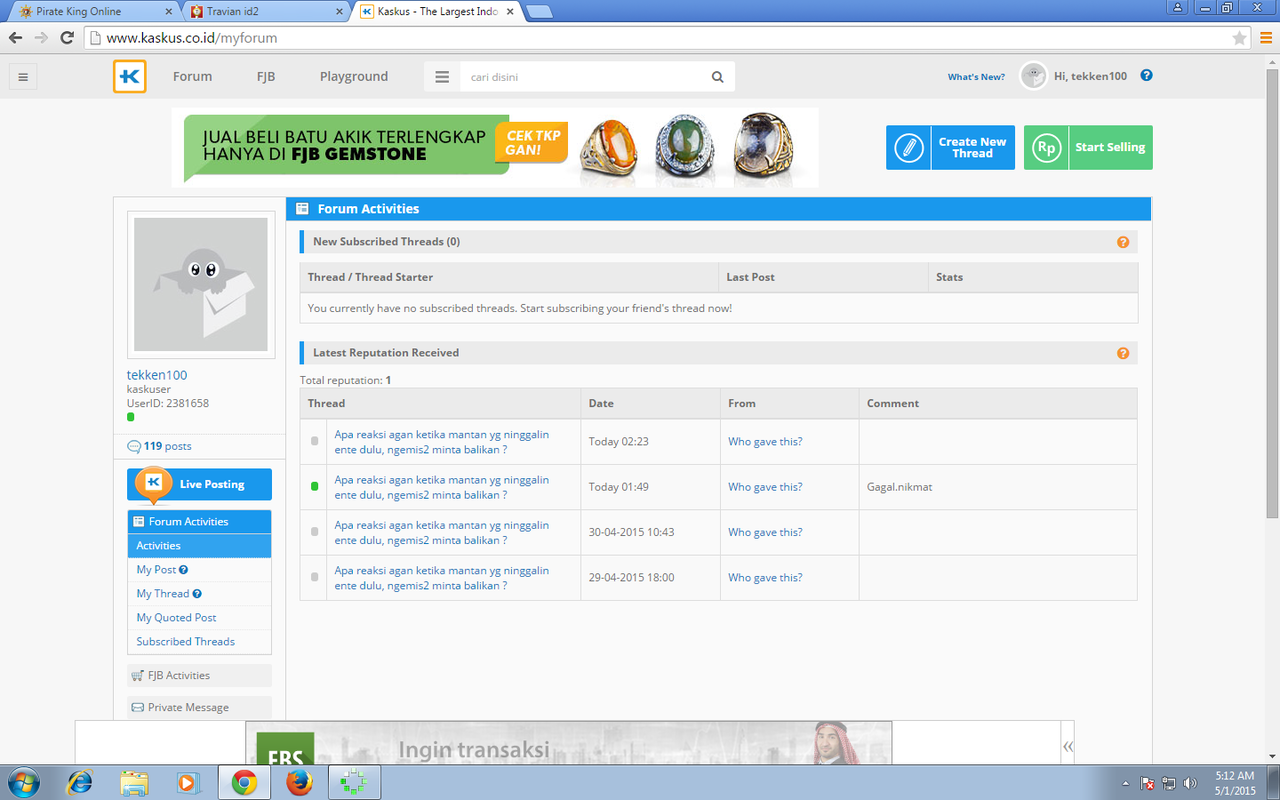This screenshot has height=800, width=1280.
Task: Open My Quoted Post in sidebar
Action: click(x=176, y=618)
